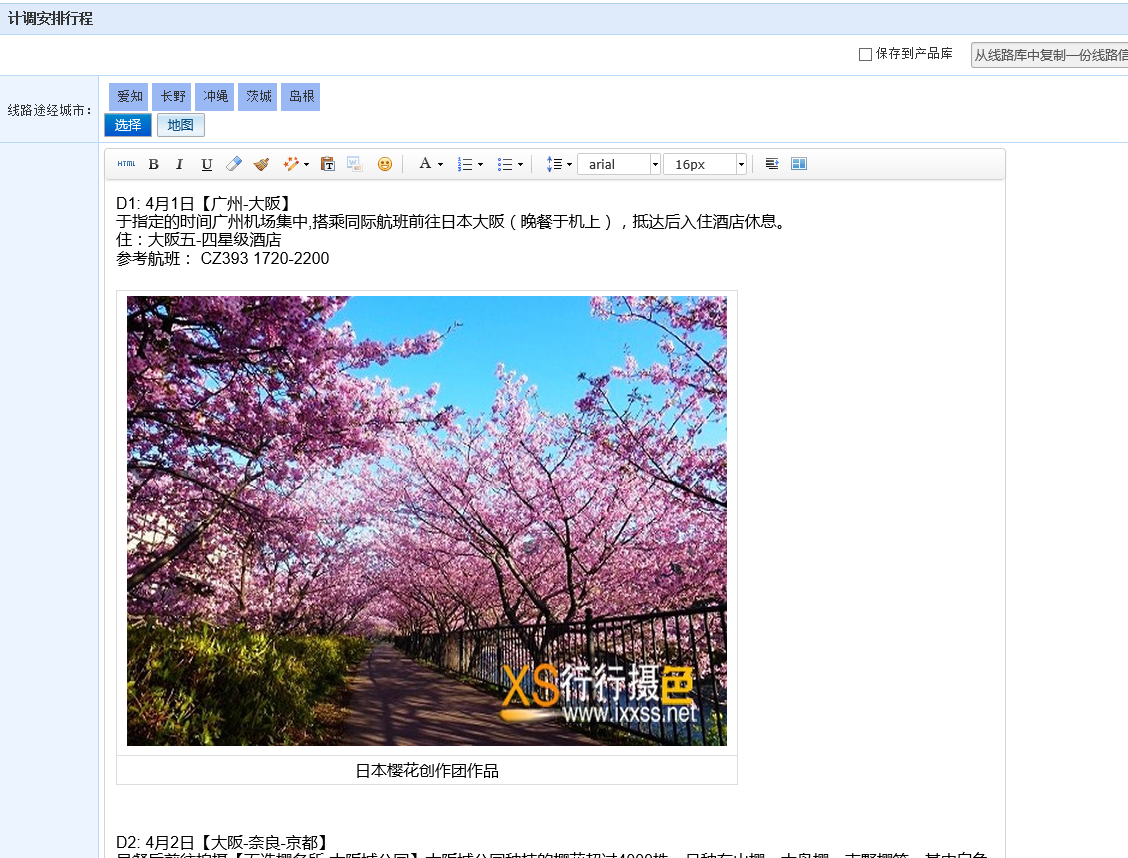Check the 保存到产品库 checkbox
This screenshot has height=858, width=1128.
(865, 54)
